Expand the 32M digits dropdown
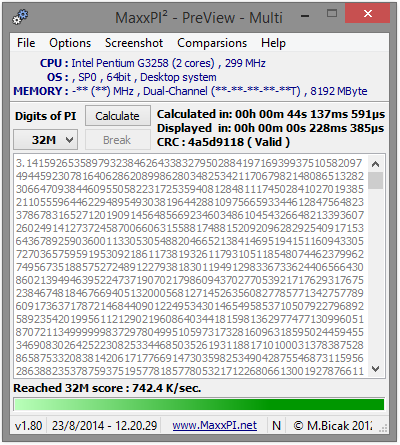This screenshot has height=445, width=400. [x=46, y=140]
